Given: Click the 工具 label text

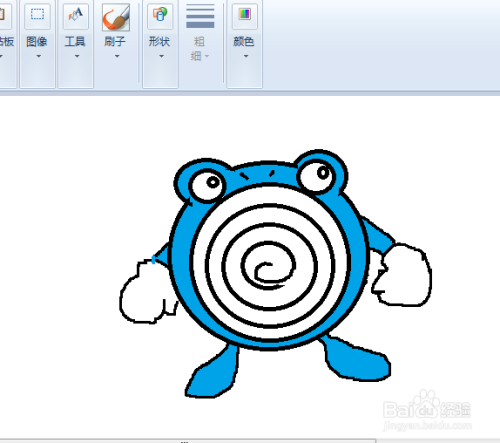Looking at the screenshot, I should [x=75, y=42].
